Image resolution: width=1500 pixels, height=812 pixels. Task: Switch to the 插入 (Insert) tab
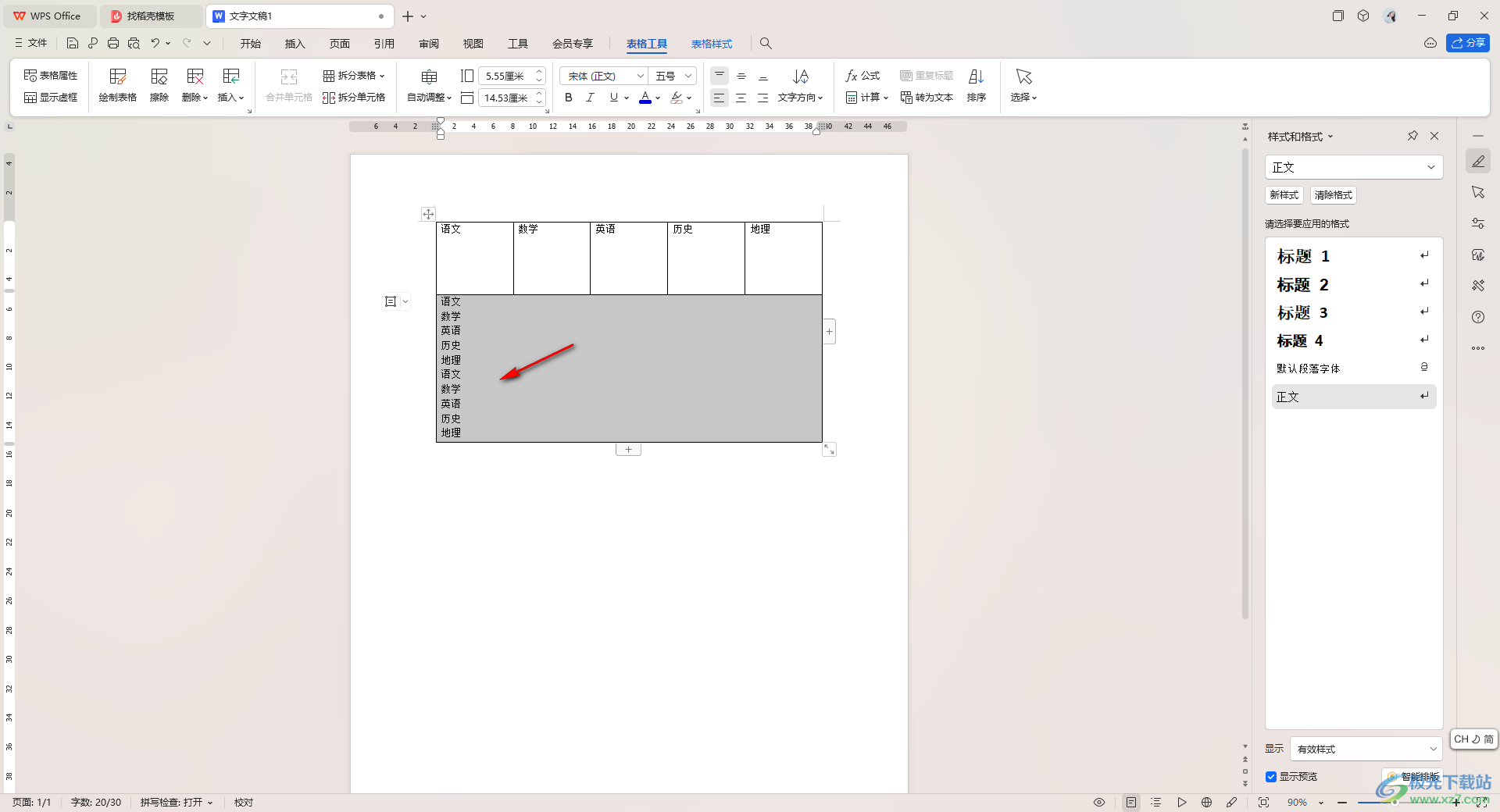(x=295, y=44)
